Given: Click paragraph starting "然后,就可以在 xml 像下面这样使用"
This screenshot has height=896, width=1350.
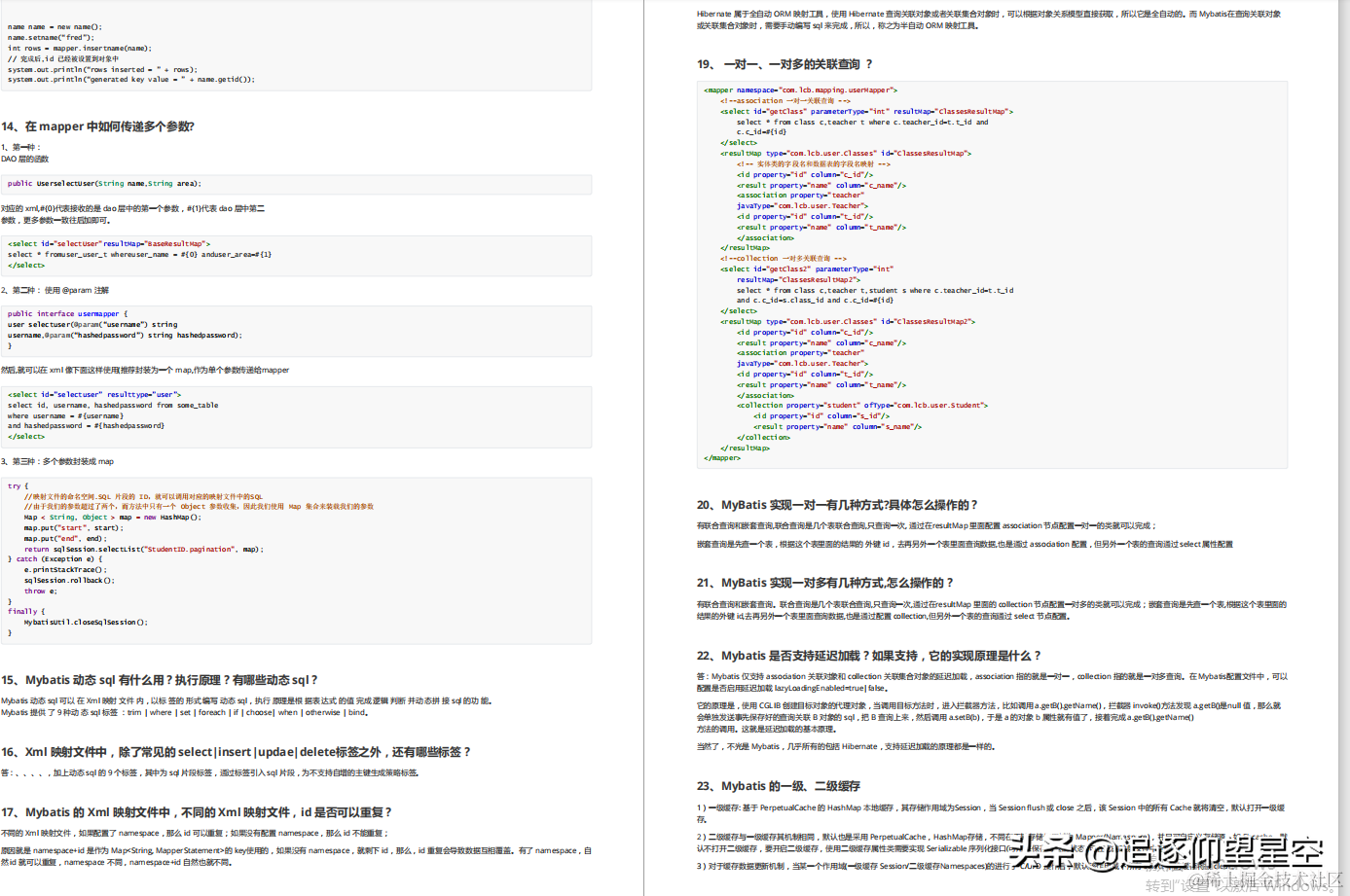Looking at the screenshot, I should 145,370.
